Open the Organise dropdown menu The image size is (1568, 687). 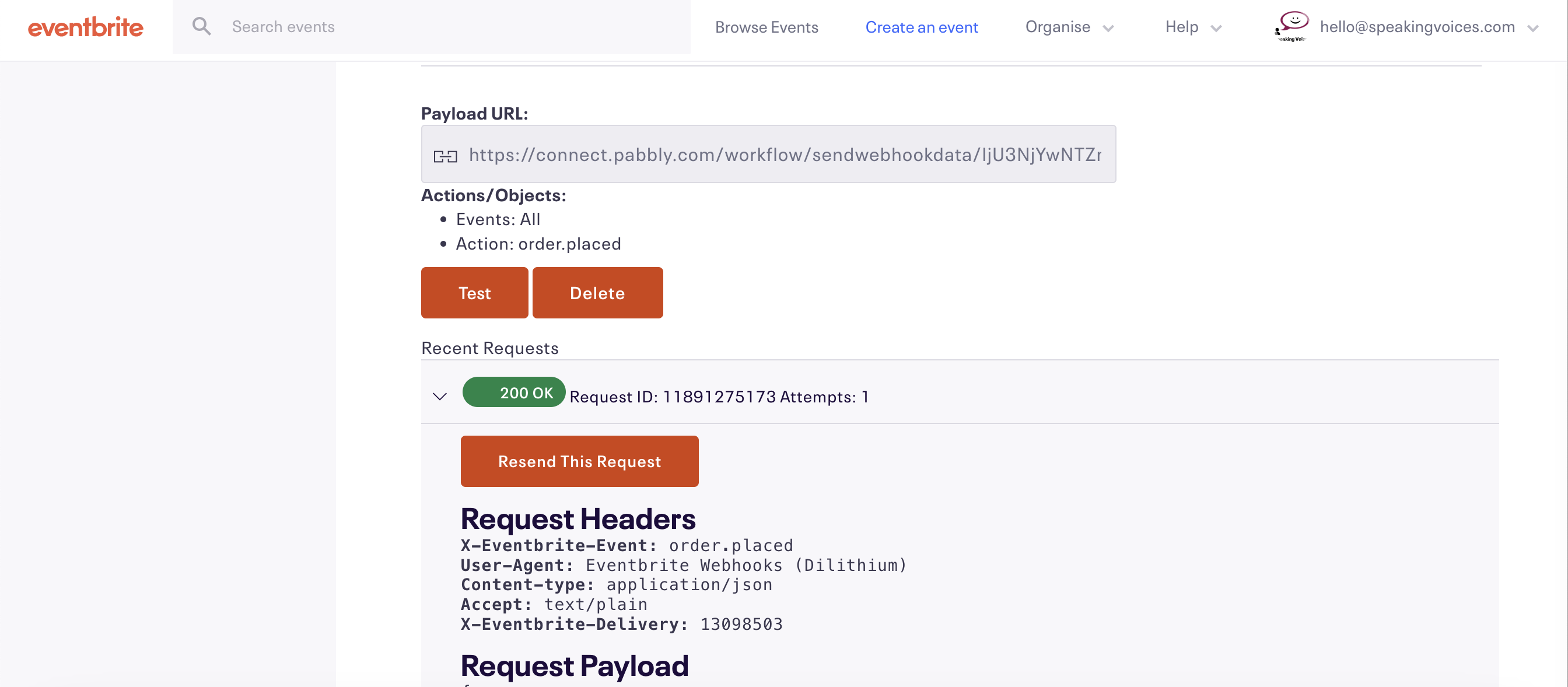click(1069, 27)
